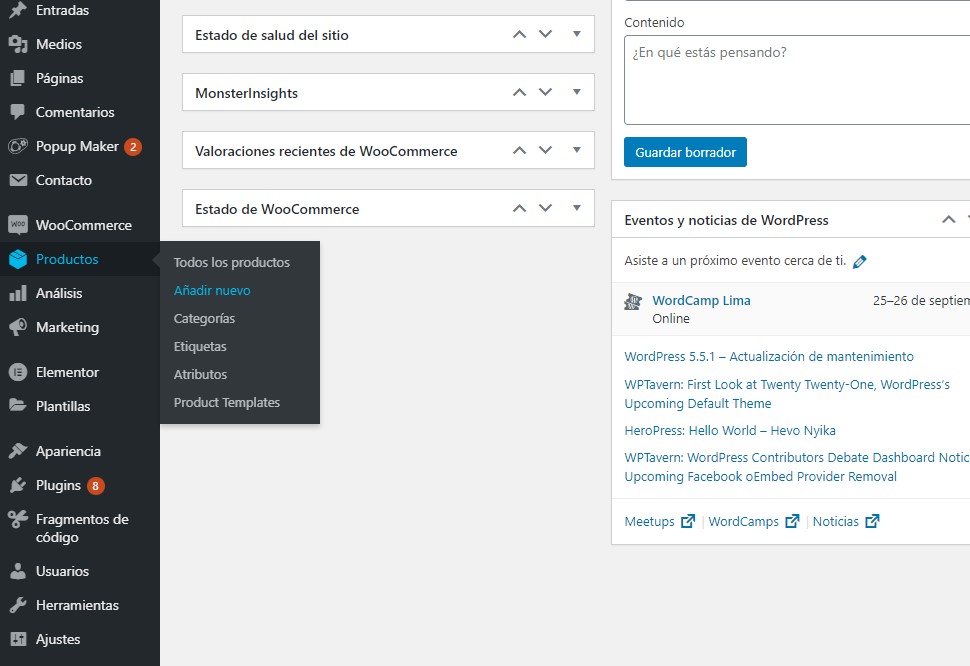Open Categorías submenu item

[204, 318]
